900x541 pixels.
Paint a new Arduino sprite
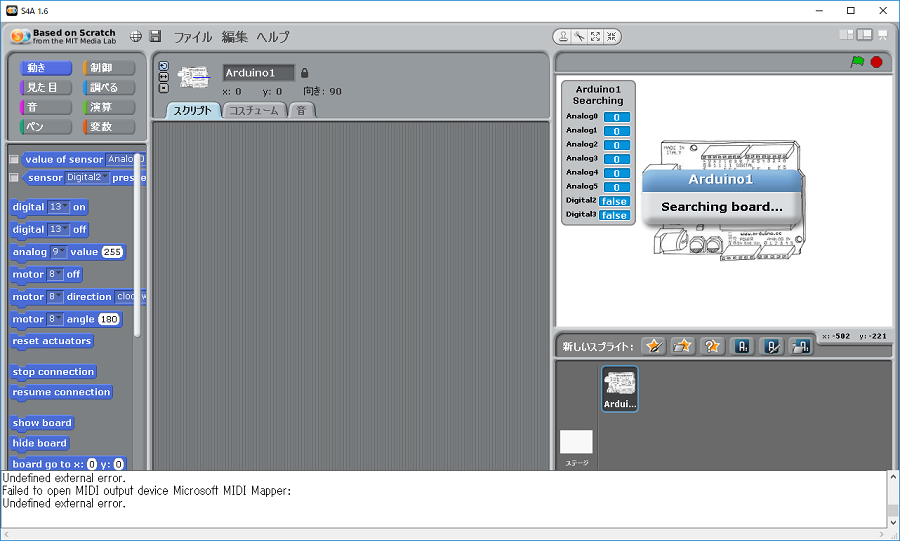[x=772, y=346]
